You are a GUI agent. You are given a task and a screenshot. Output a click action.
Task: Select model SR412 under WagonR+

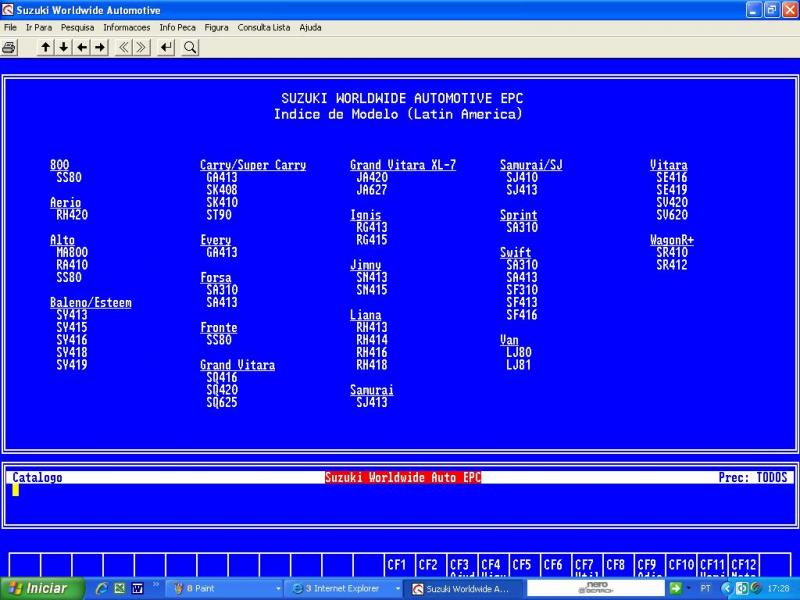pyautogui.click(x=672, y=265)
